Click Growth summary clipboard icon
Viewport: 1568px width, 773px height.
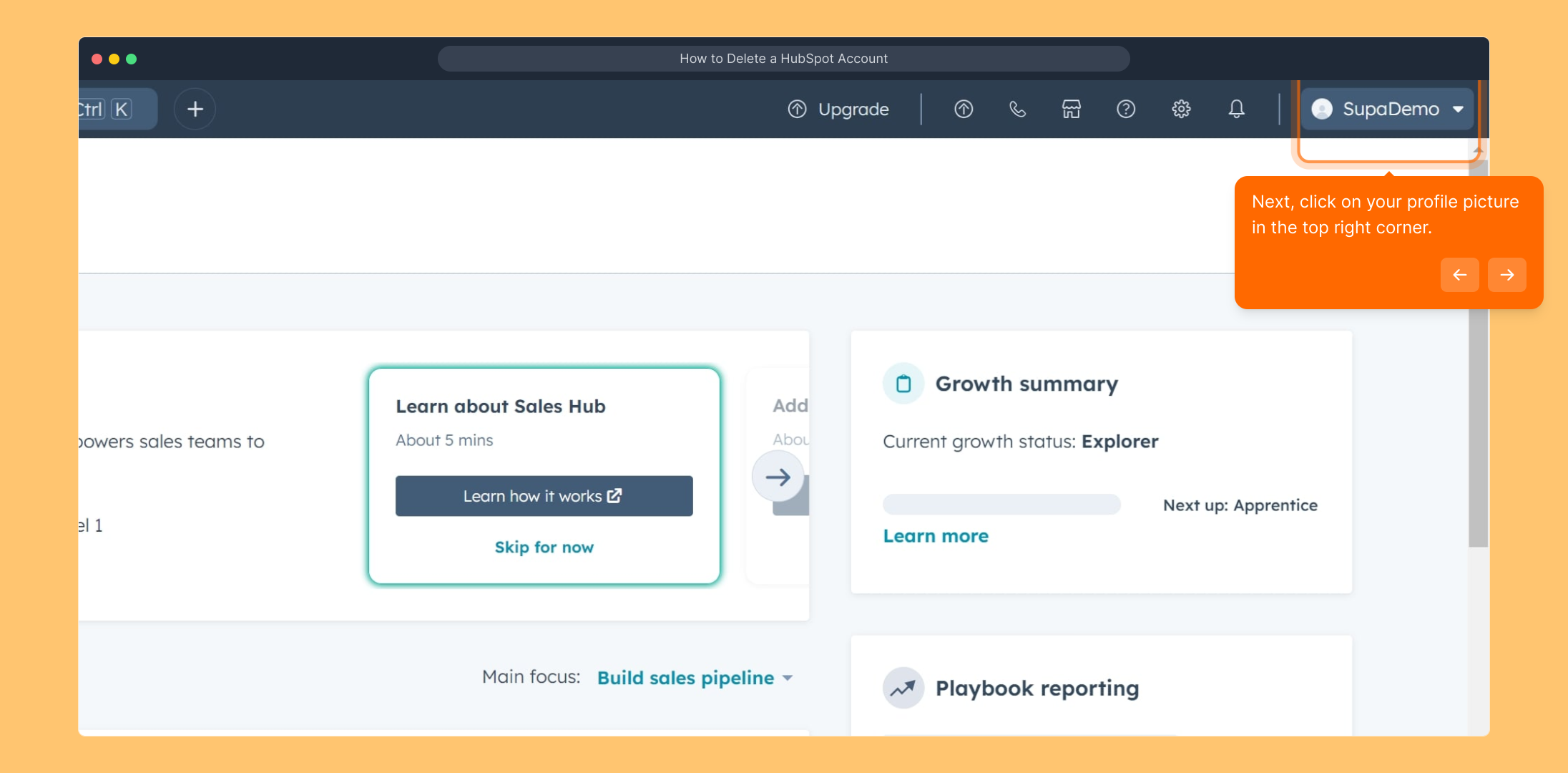[x=903, y=384]
